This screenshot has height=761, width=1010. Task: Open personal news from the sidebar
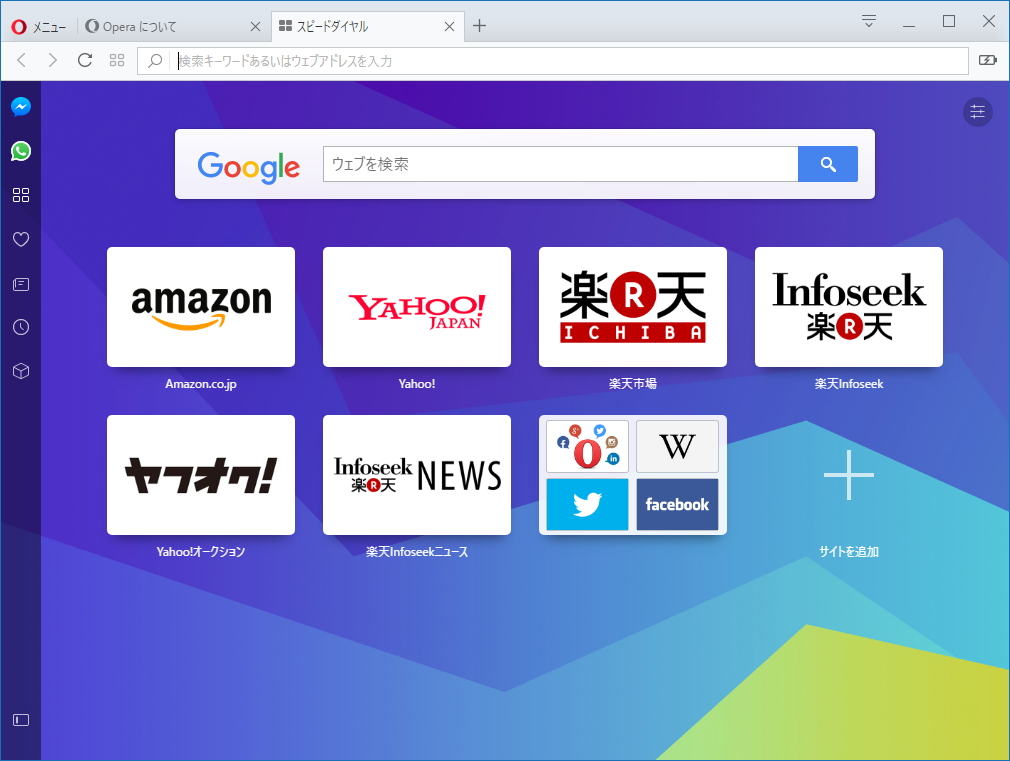pyautogui.click(x=20, y=283)
